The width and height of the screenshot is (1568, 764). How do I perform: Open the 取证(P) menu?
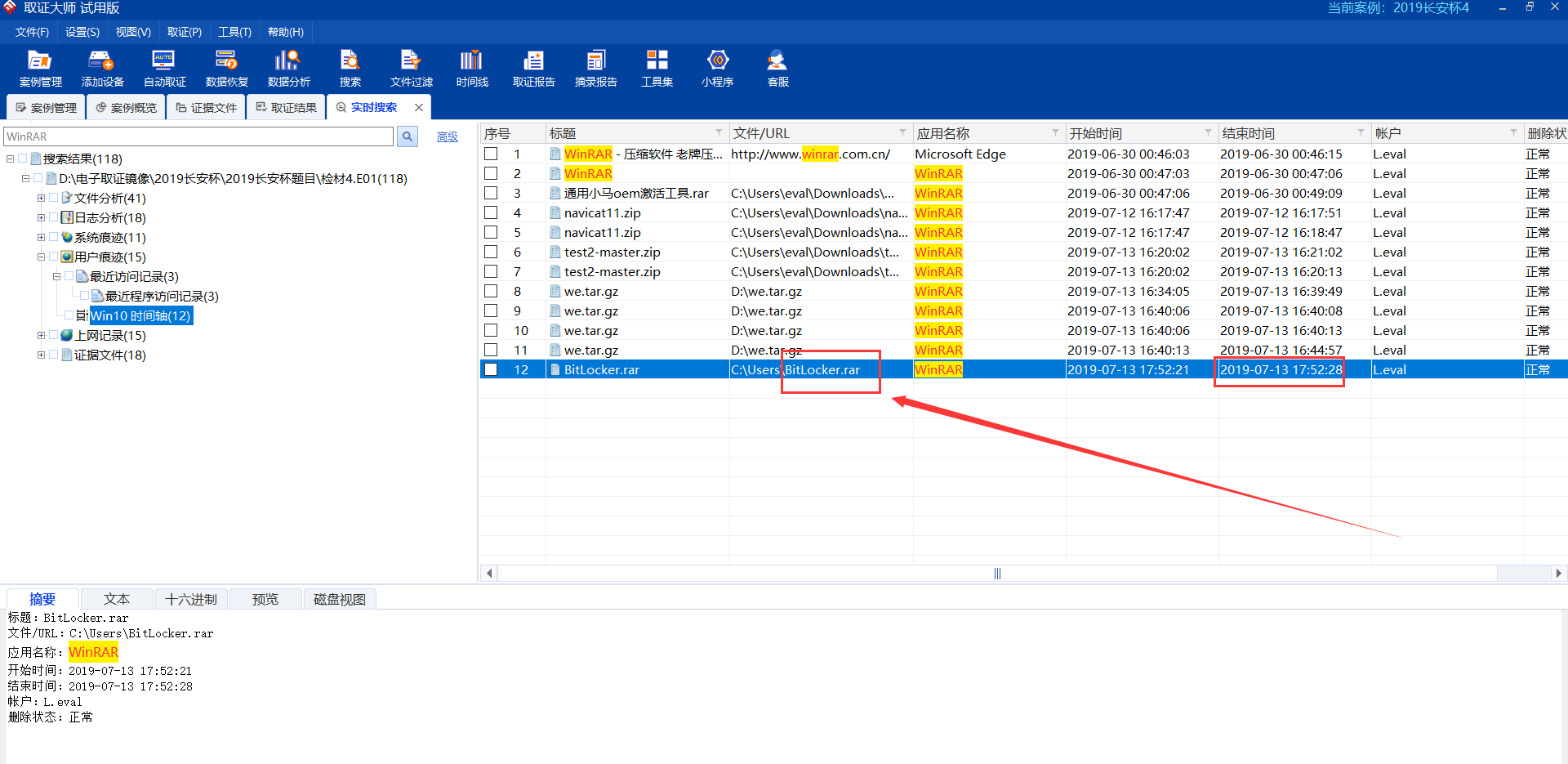pyautogui.click(x=185, y=32)
